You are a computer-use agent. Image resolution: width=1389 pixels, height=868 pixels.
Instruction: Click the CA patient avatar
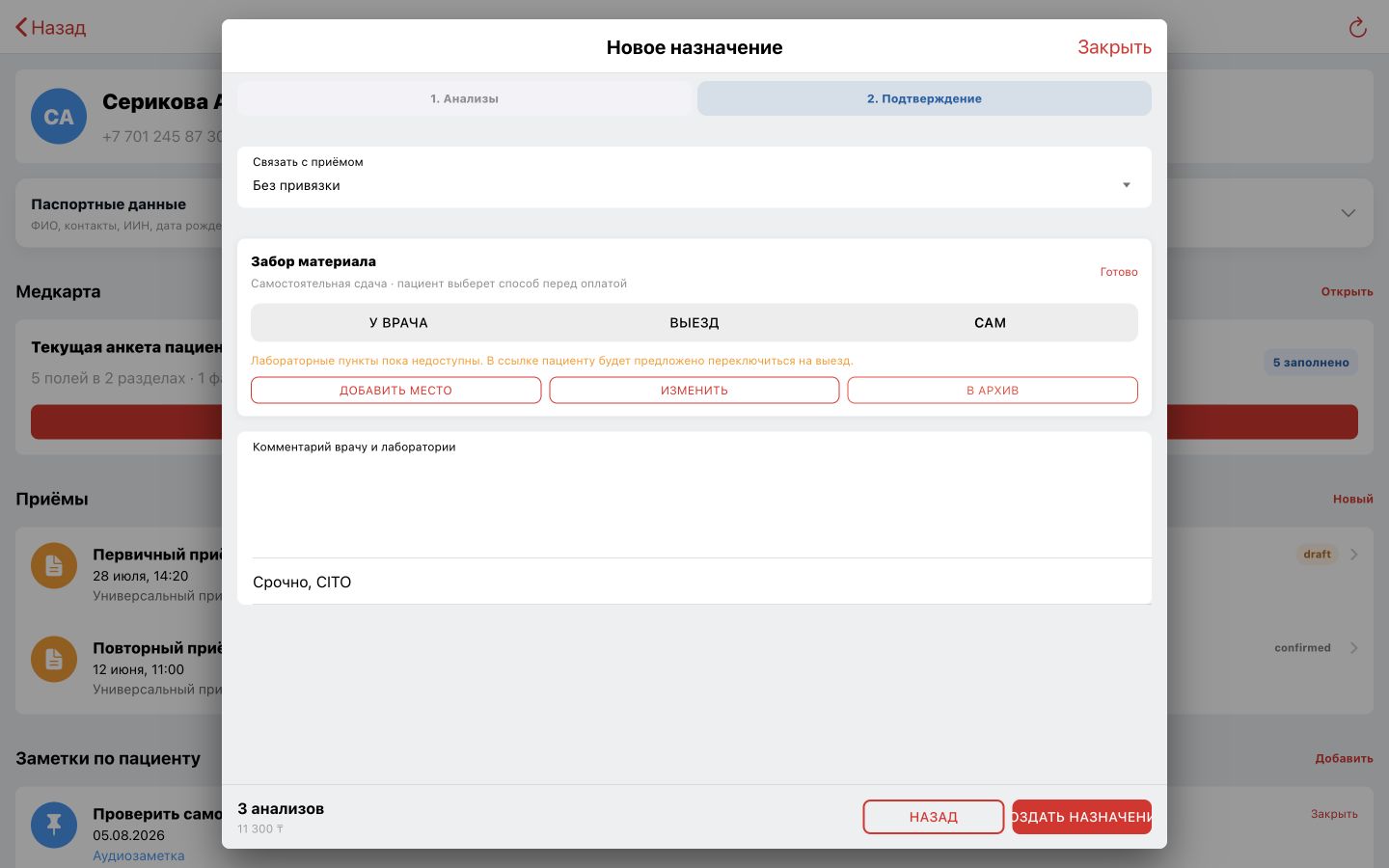[x=59, y=117]
